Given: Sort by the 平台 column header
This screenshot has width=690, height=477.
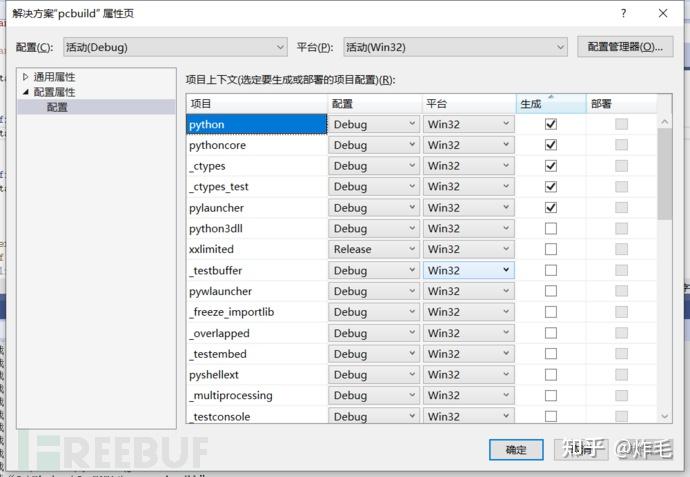Looking at the screenshot, I should pos(469,104).
